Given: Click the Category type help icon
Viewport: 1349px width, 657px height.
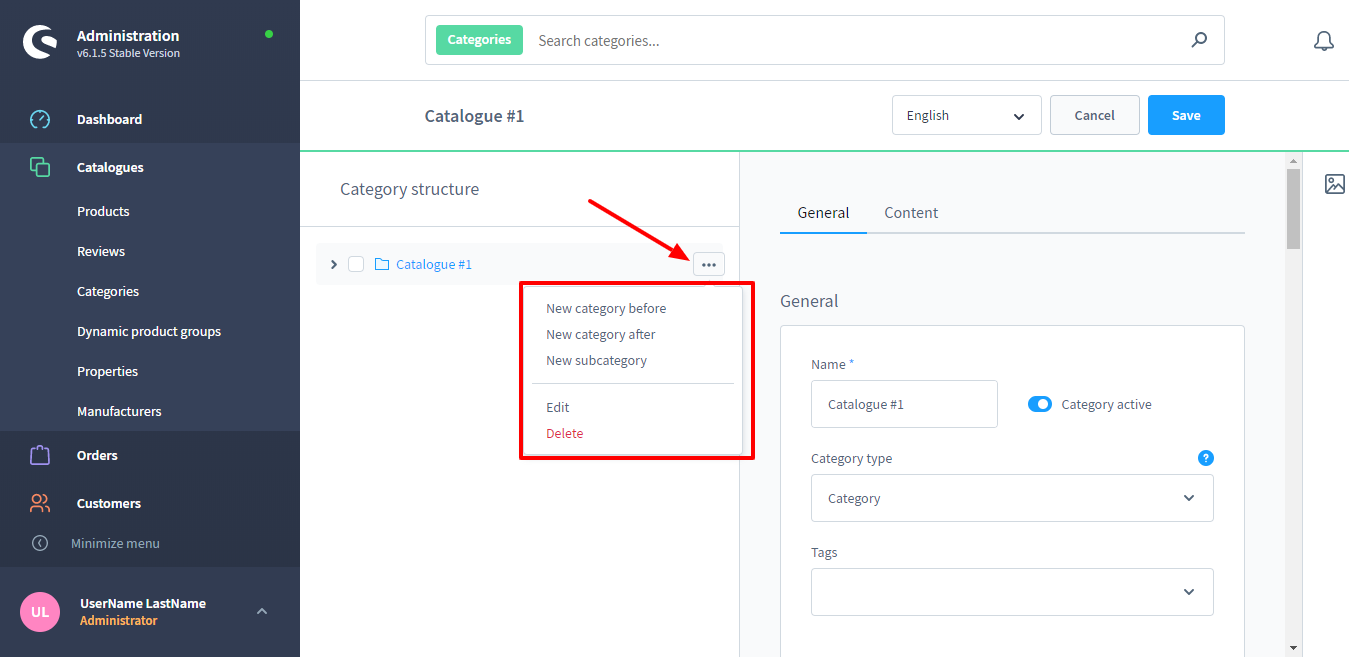Looking at the screenshot, I should click(1205, 458).
